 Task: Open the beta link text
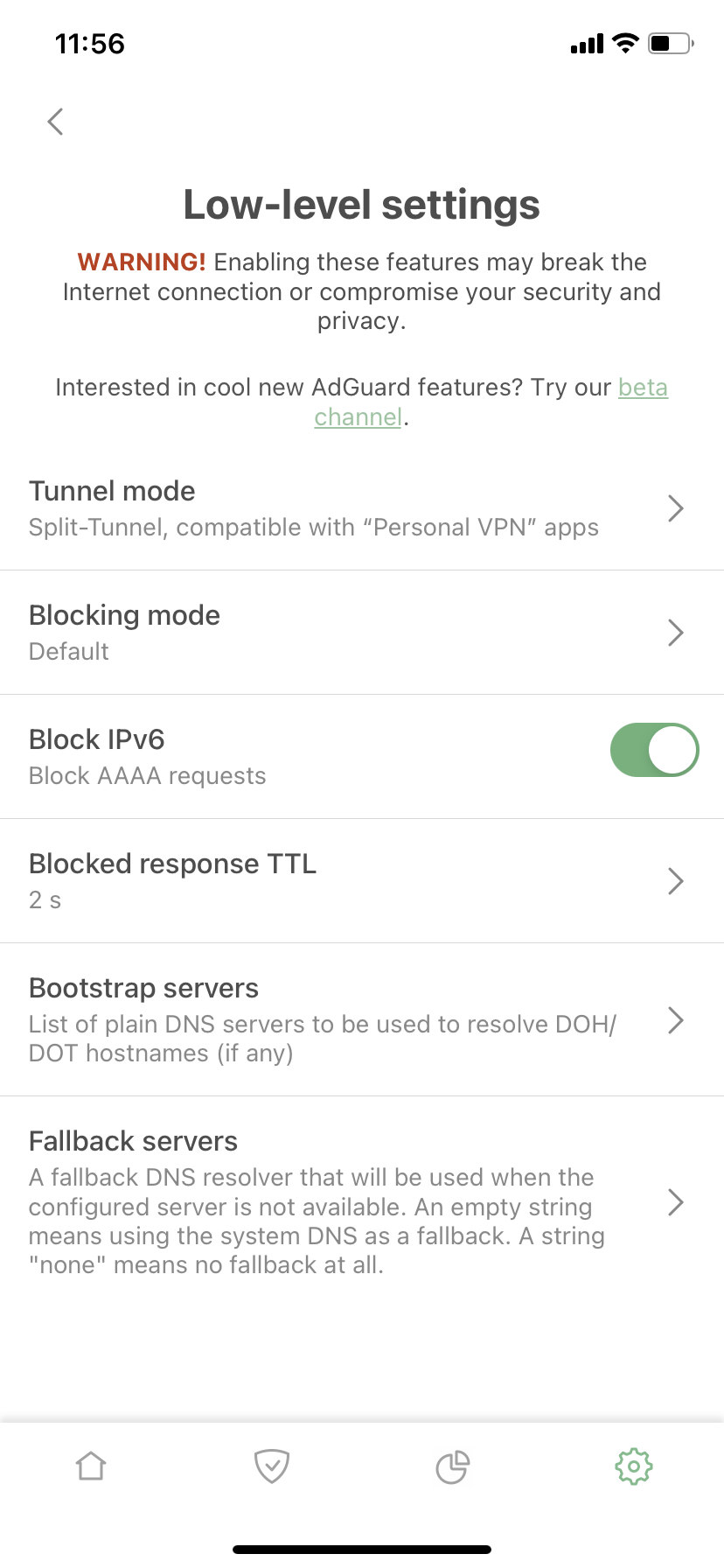click(643, 387)
